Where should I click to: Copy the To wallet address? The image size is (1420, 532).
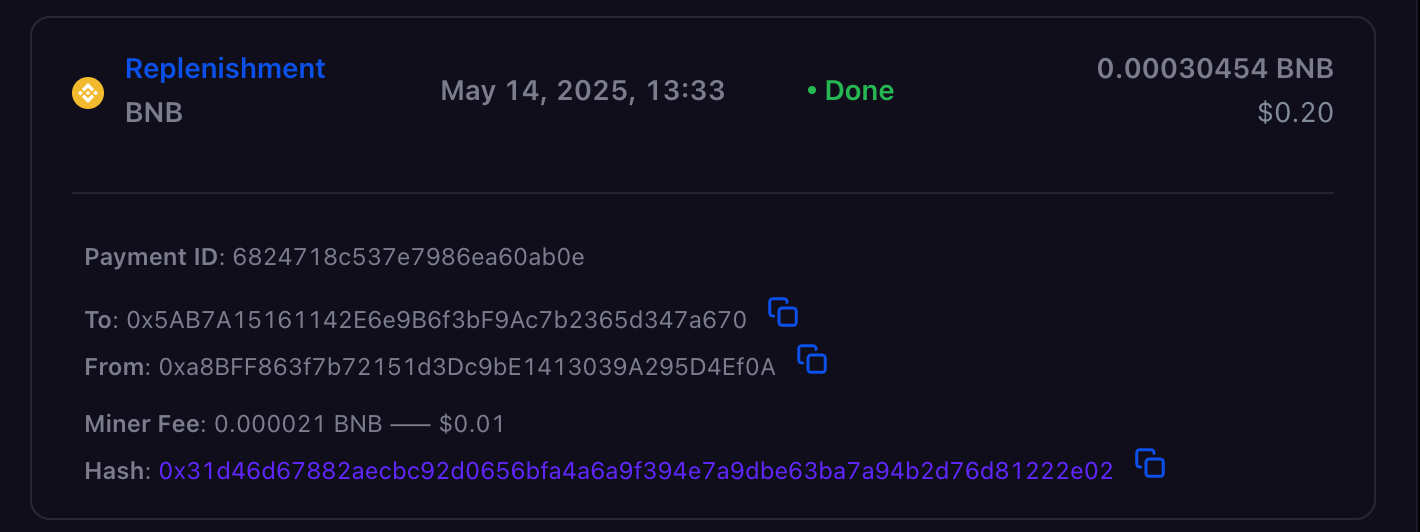[x=783, y=313]
